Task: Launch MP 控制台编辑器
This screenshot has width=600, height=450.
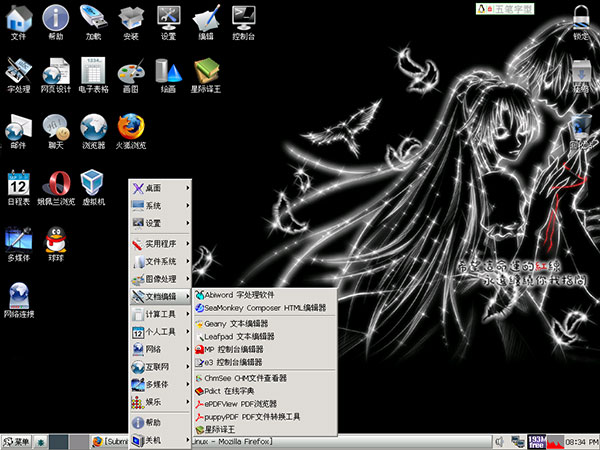Action: pyautogui.click(x=265, y=349)
